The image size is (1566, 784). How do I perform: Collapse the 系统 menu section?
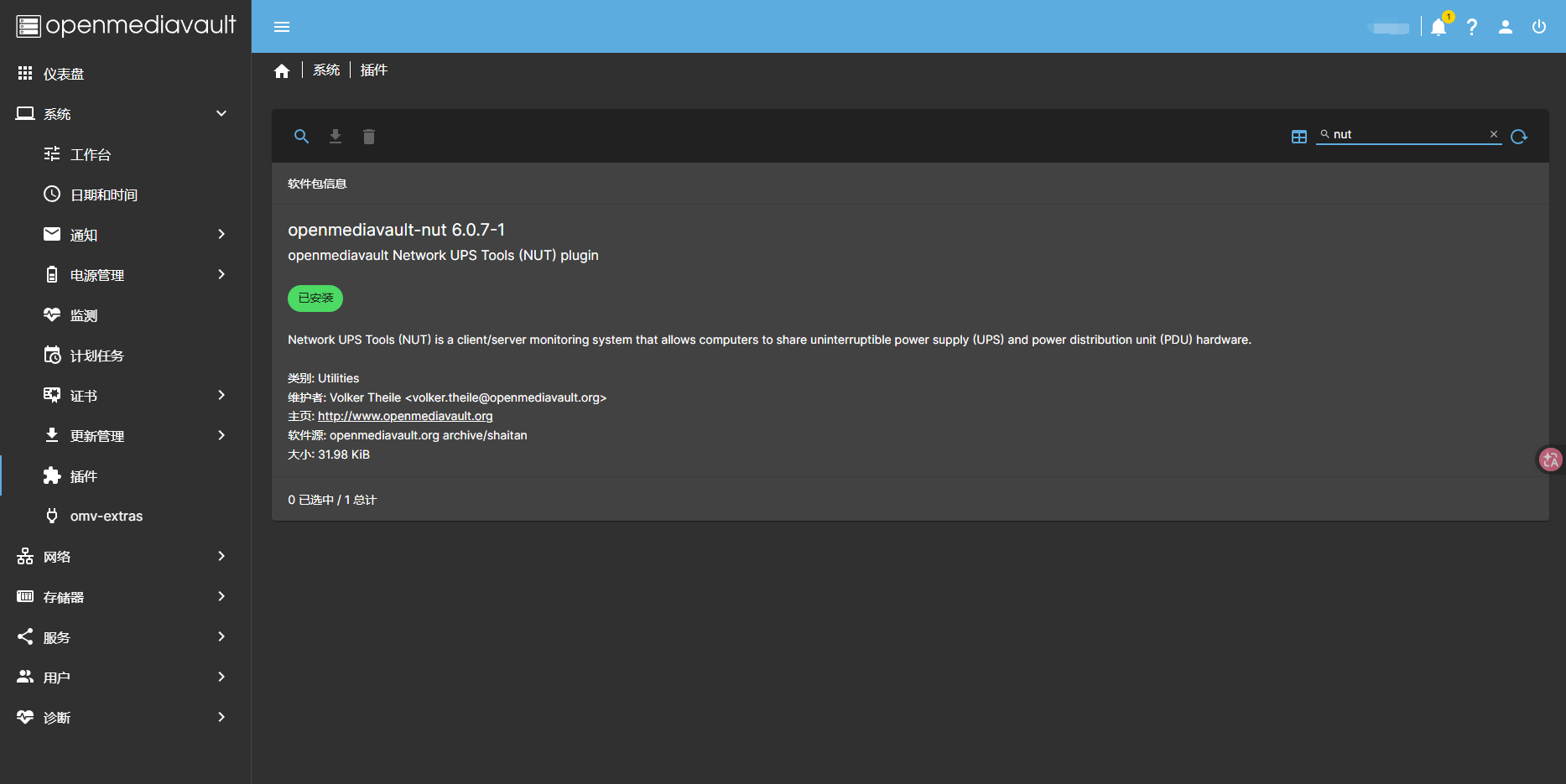[126, 114]
